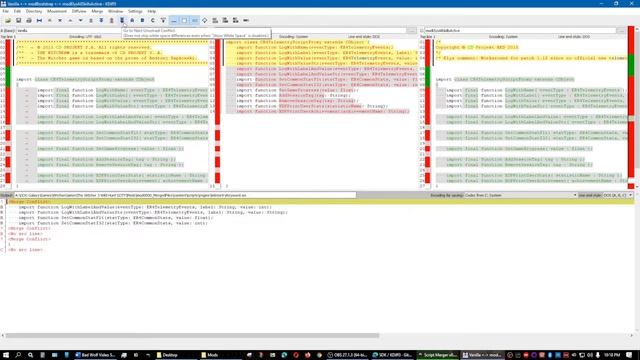The width and height of the screenshot is (640, 360).
Task: Click the diff overview bar at far right
Action: click(631, 107)
